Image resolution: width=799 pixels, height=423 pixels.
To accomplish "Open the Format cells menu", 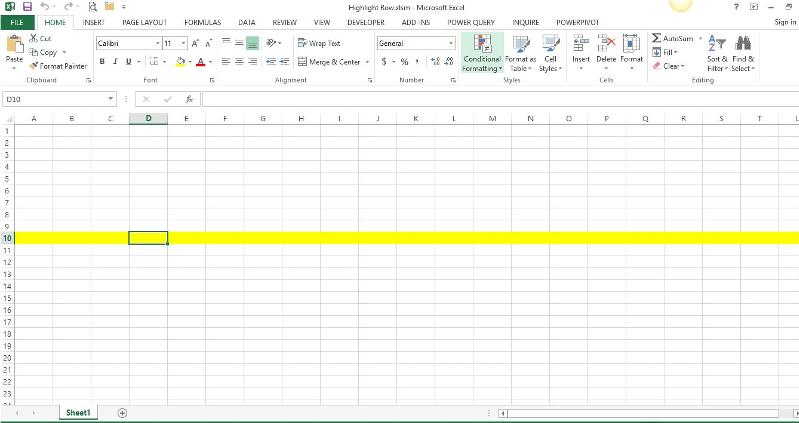I will click(631, 53).
